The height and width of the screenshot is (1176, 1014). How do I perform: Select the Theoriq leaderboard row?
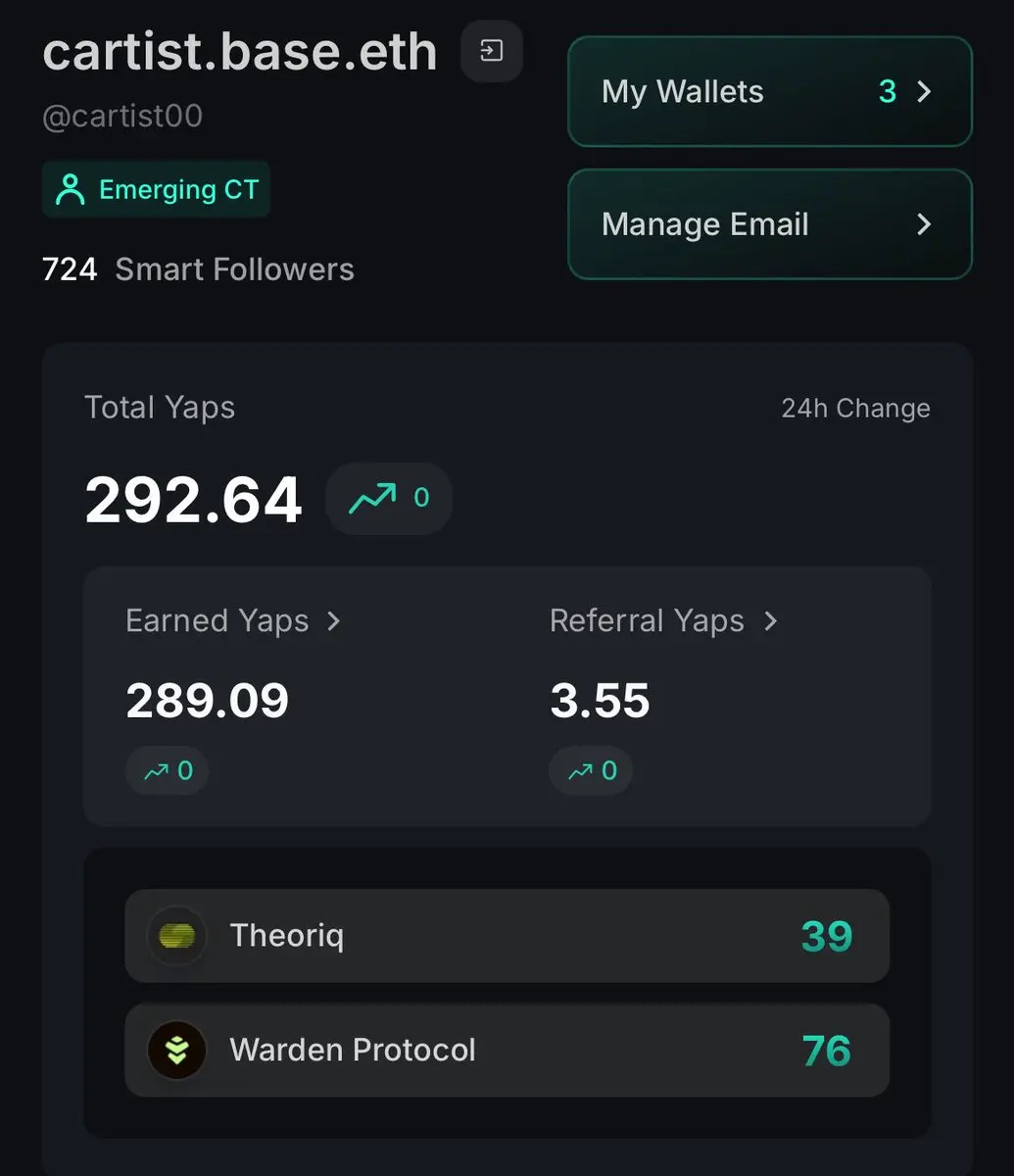tap(507, 936)
